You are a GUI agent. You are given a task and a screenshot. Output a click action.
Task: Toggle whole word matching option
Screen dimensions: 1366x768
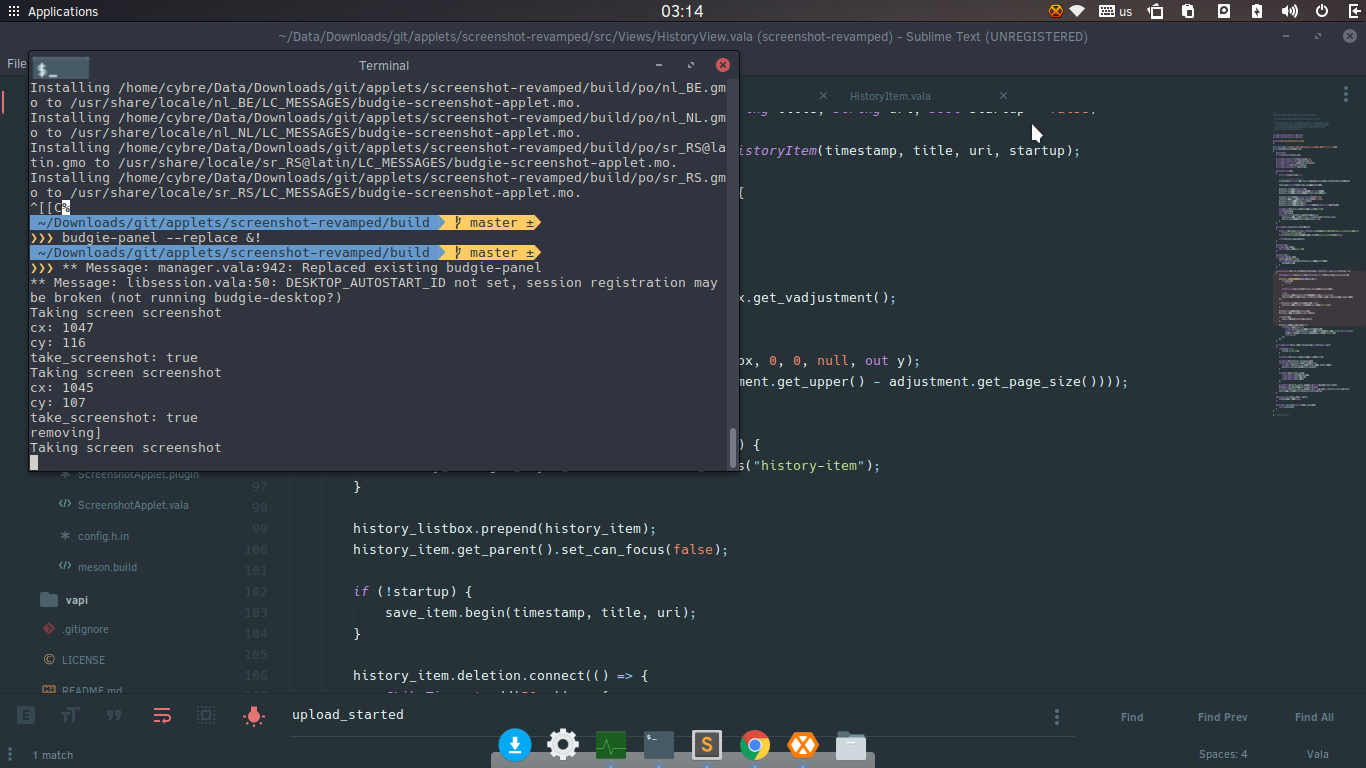[x=114, y=716]
